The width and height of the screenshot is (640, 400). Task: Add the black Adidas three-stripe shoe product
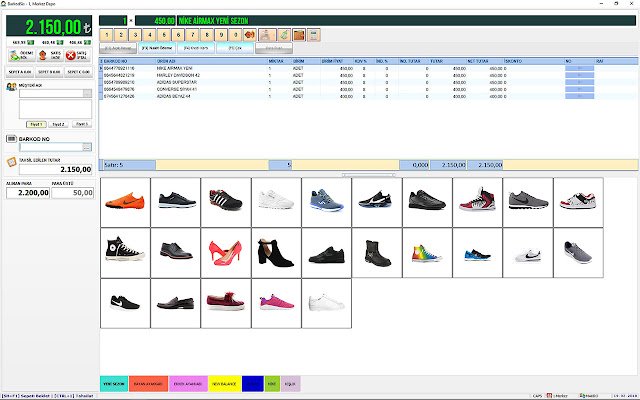click(x=226, y=202)
